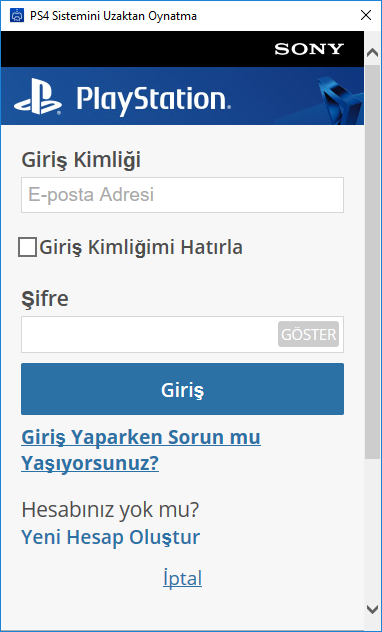This screenshot has width=382, height=632.
Task: Enable the Giriş Kimliğimi Hatırla checkbox
Action: coord(27,247)
